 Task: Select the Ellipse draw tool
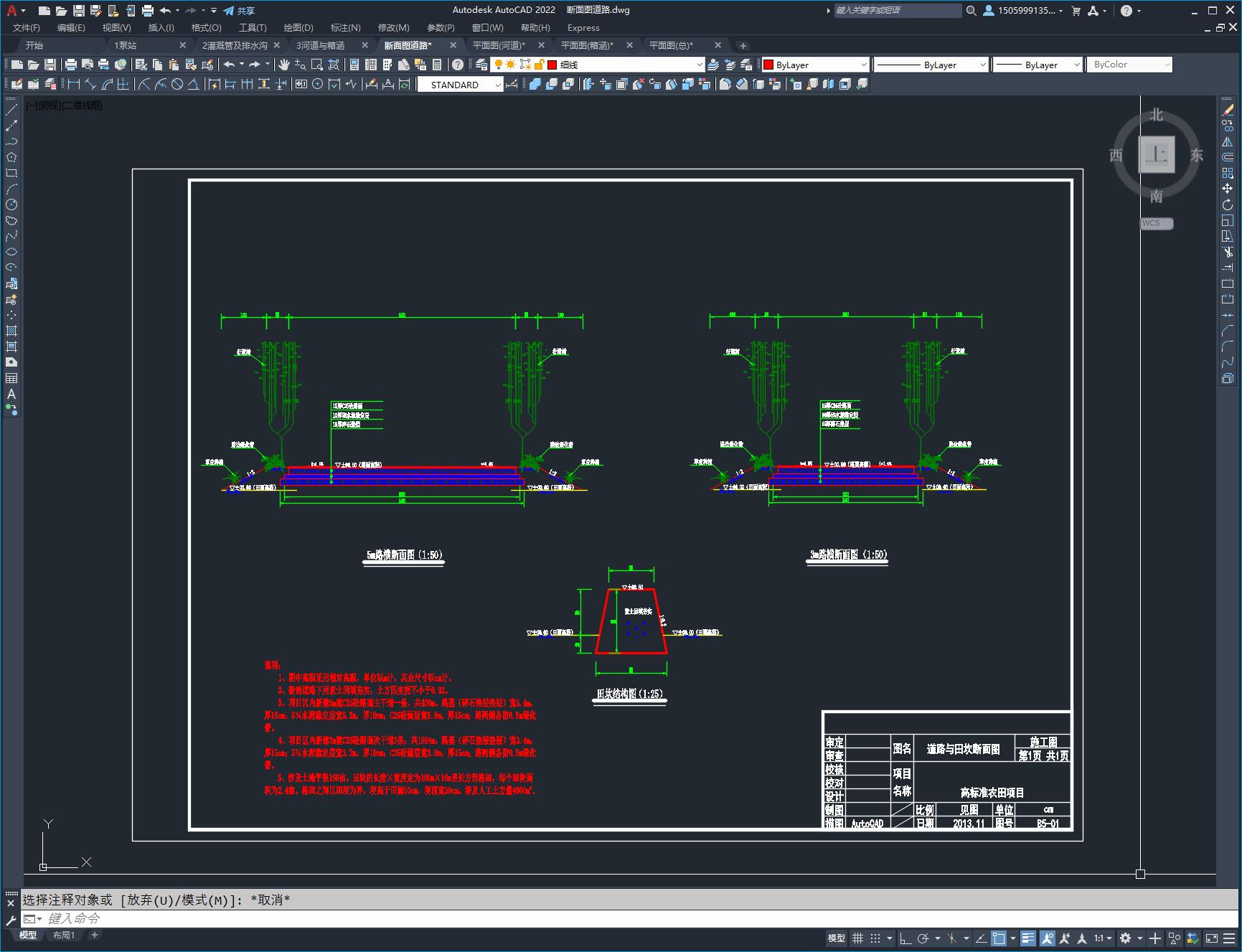pyautogui.click(x=11, y=252)
